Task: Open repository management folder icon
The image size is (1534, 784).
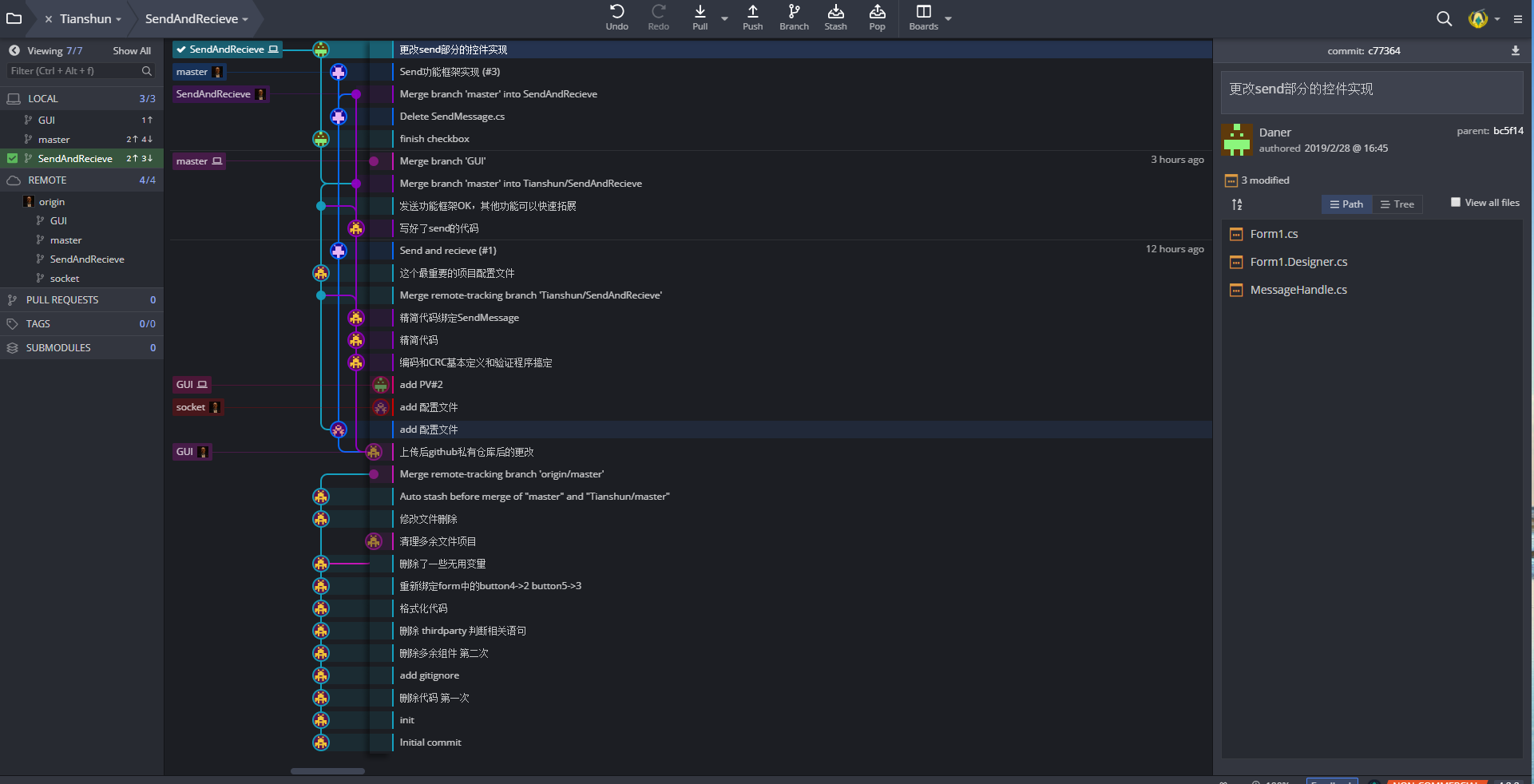Action: coord(14,18)
